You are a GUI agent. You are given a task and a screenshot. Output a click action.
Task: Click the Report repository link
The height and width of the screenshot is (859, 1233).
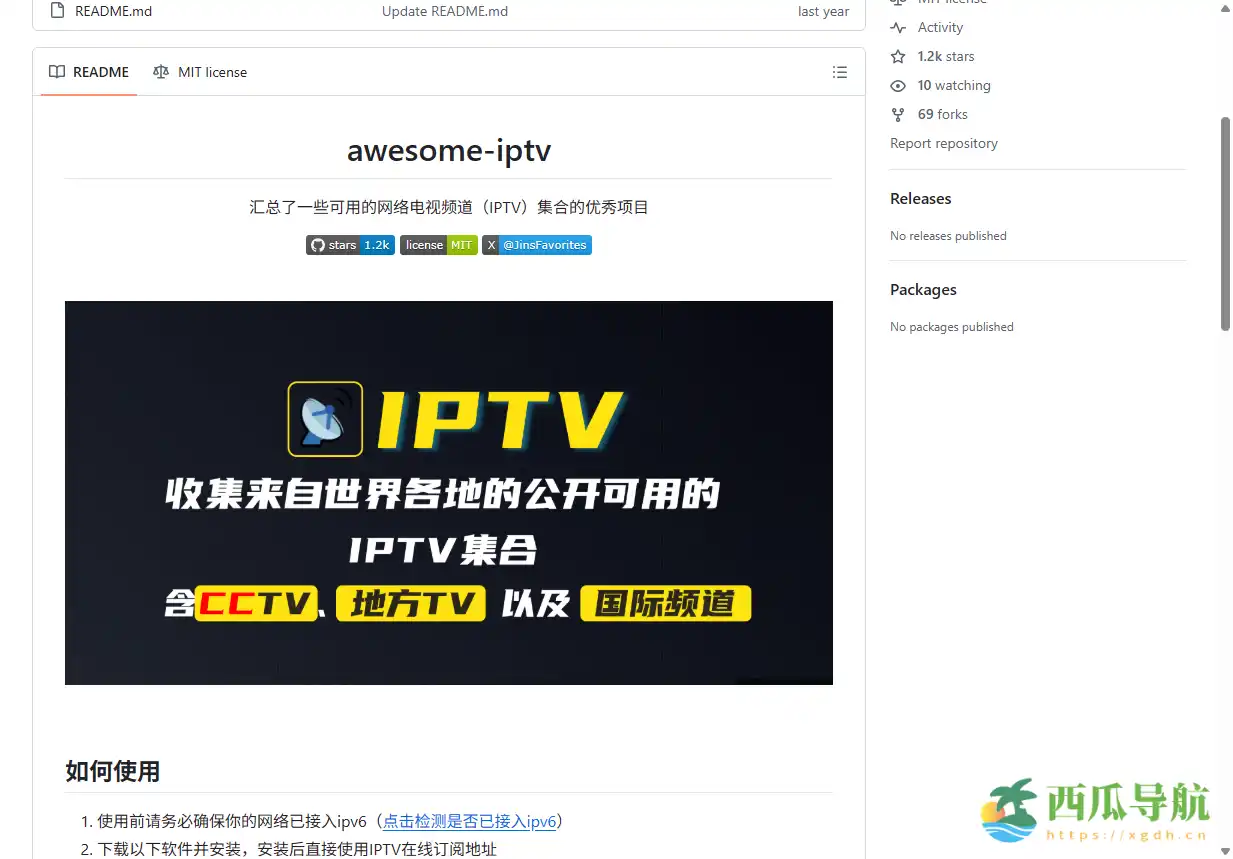point(943,143)
